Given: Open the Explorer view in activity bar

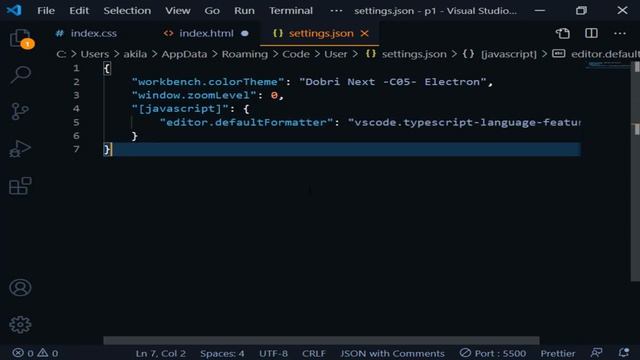Looking at the screenshot, I should click(x=20, y=38).
